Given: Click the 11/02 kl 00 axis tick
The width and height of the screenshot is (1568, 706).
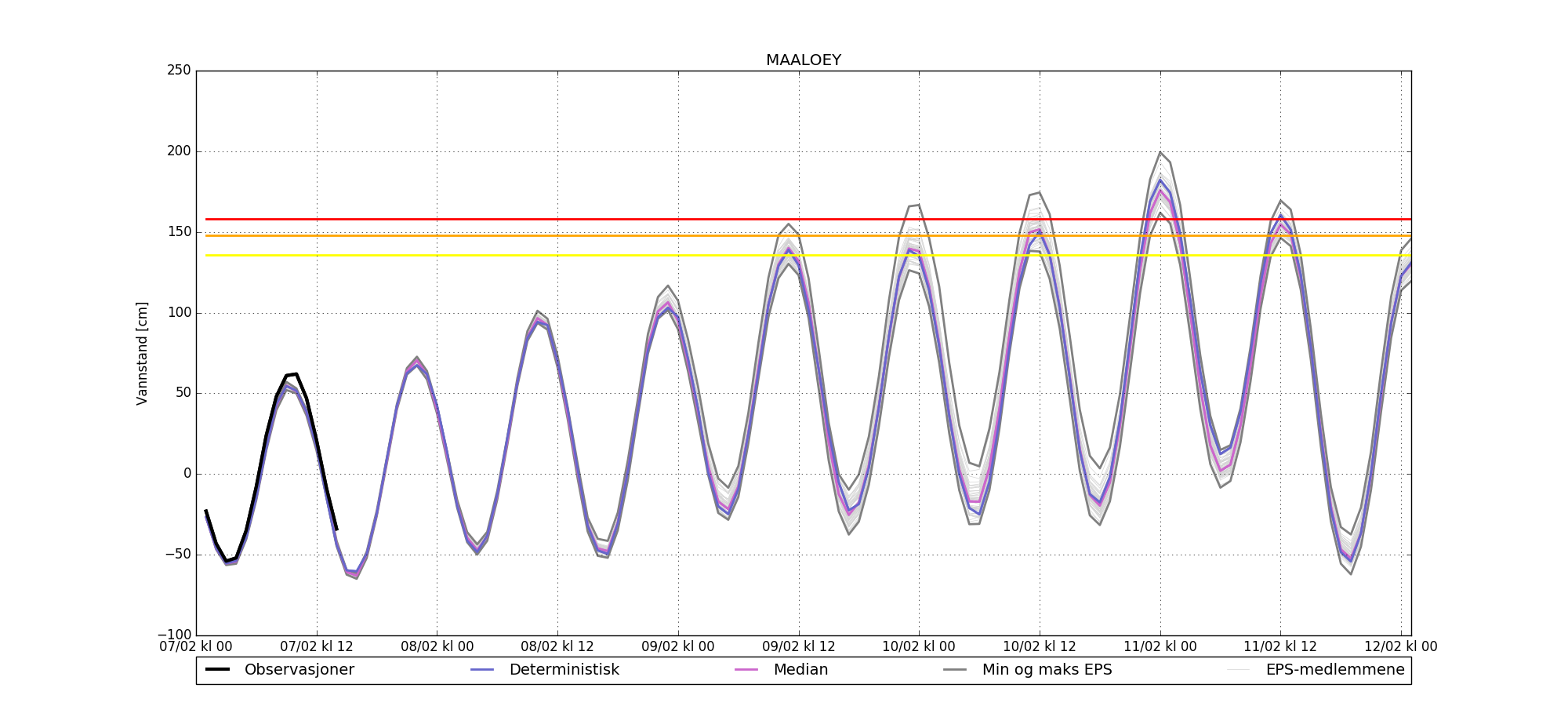Looking at the screenshot, I should [x=1160, y=647].
